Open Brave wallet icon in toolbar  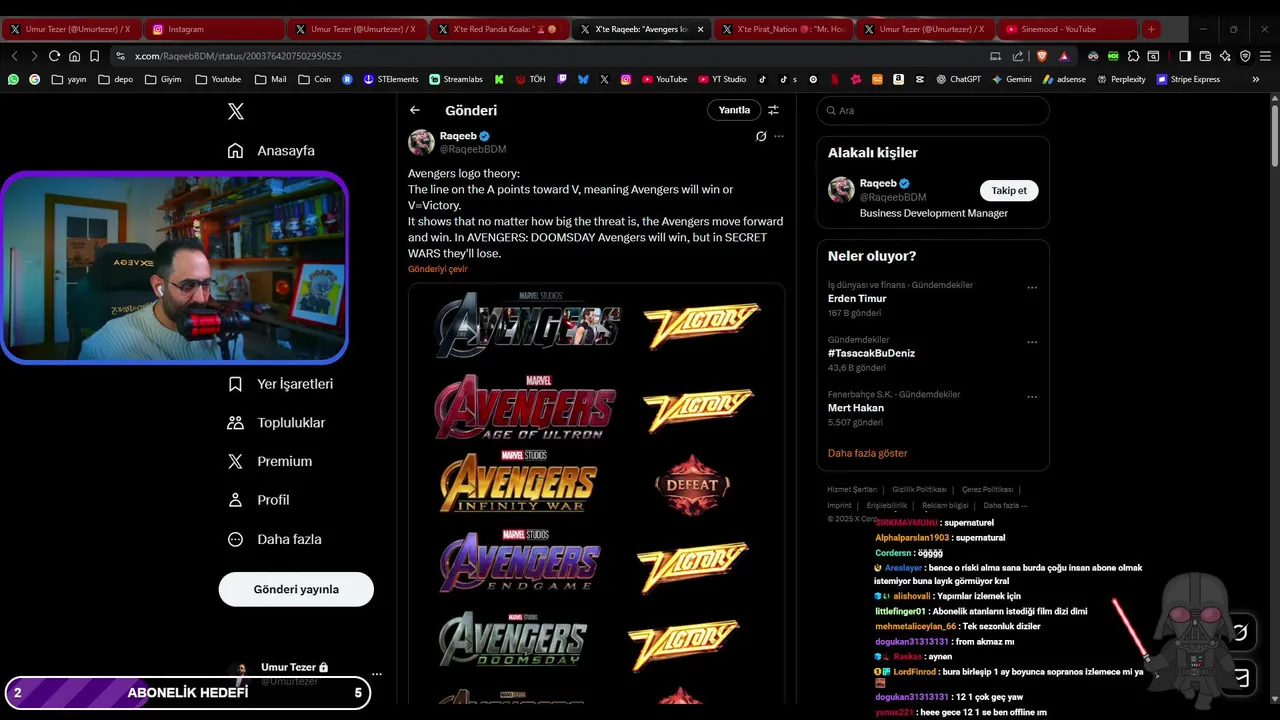(1205, 56)
